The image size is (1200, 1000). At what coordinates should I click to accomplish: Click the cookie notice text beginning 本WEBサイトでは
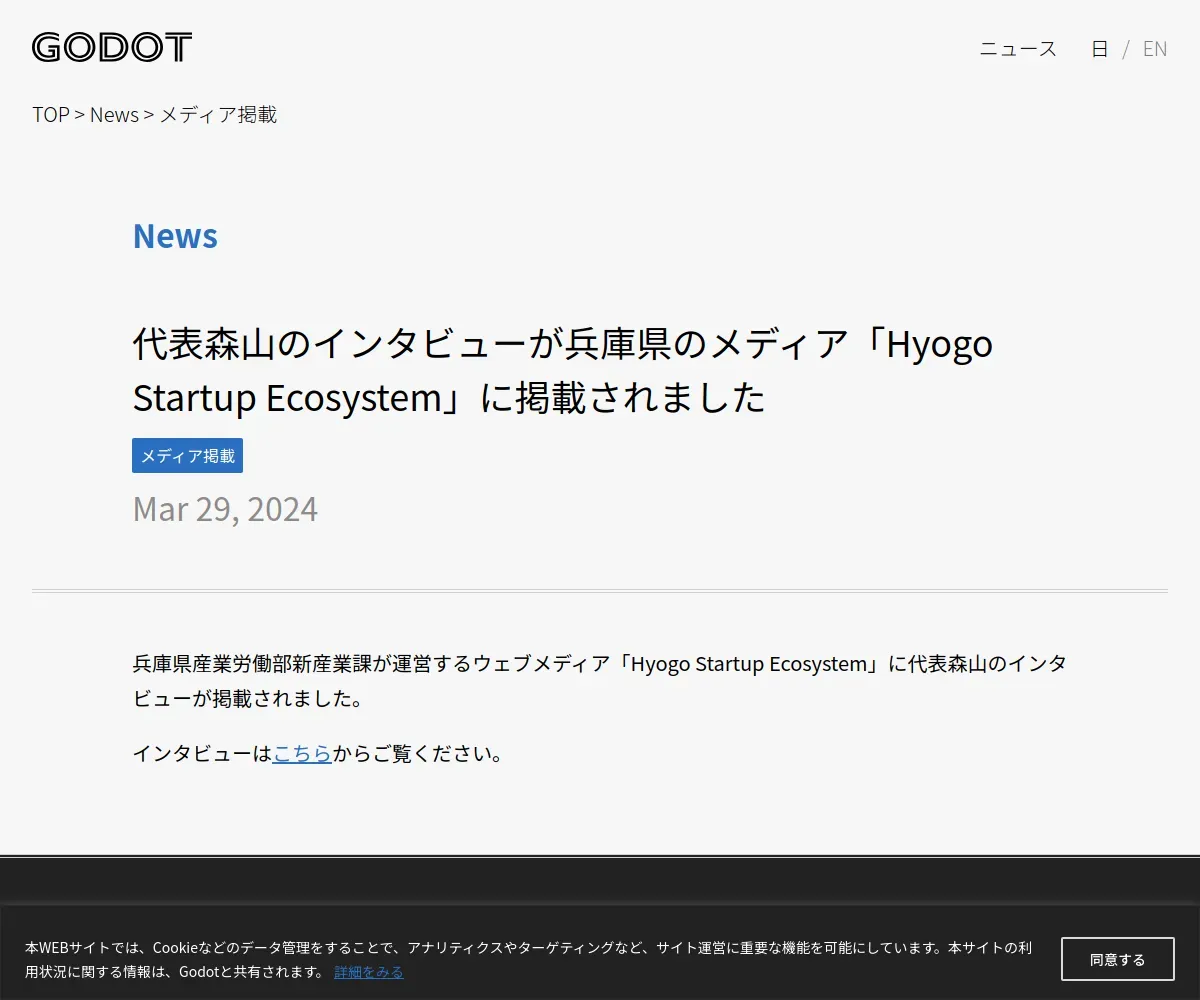point(528,959)
